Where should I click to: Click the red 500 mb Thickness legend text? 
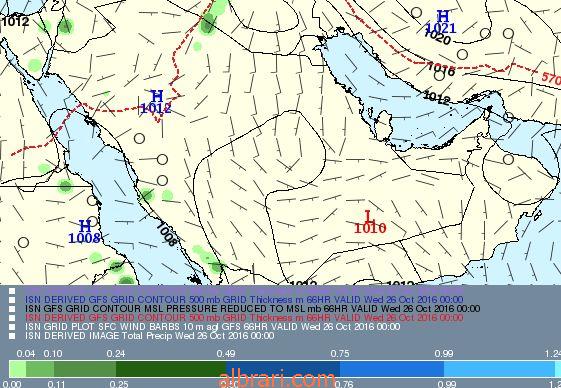point(244,317)
